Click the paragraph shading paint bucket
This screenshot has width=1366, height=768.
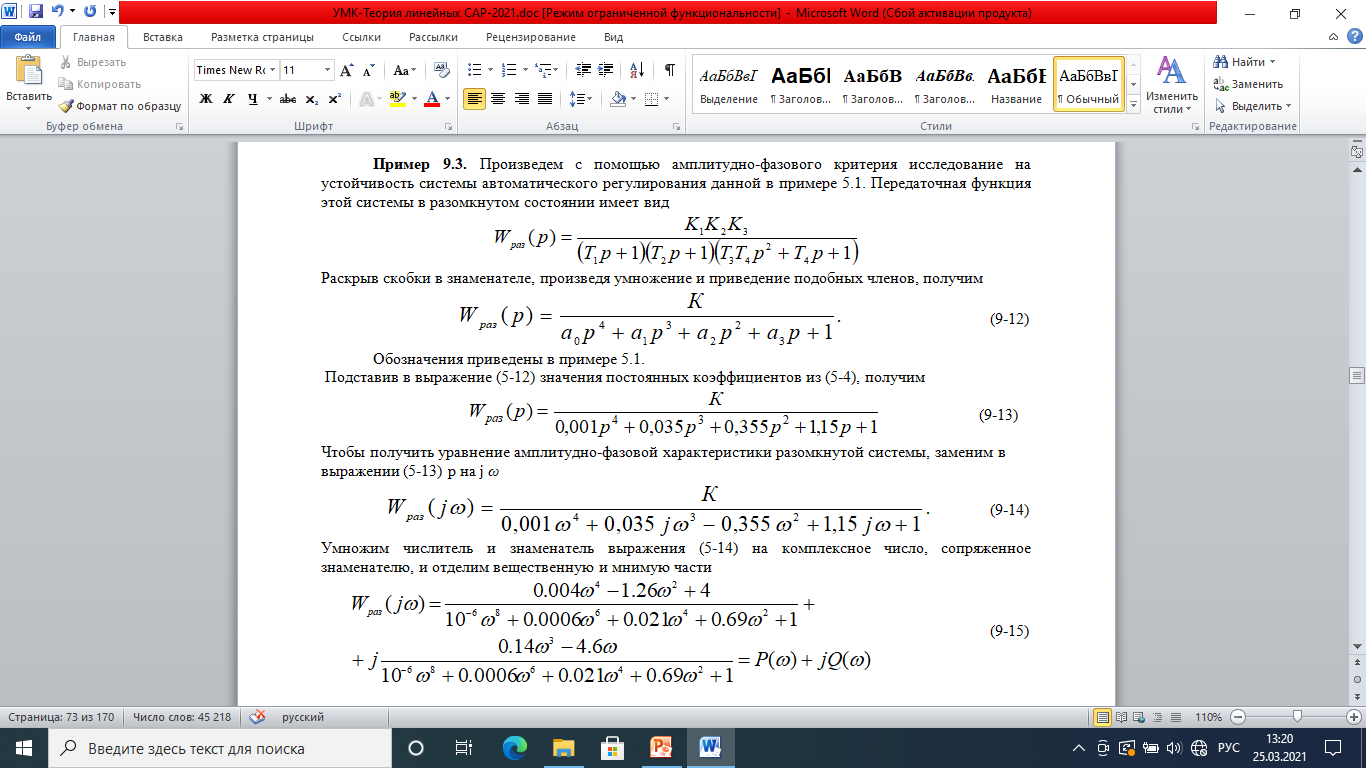click(x=618, y=98)
